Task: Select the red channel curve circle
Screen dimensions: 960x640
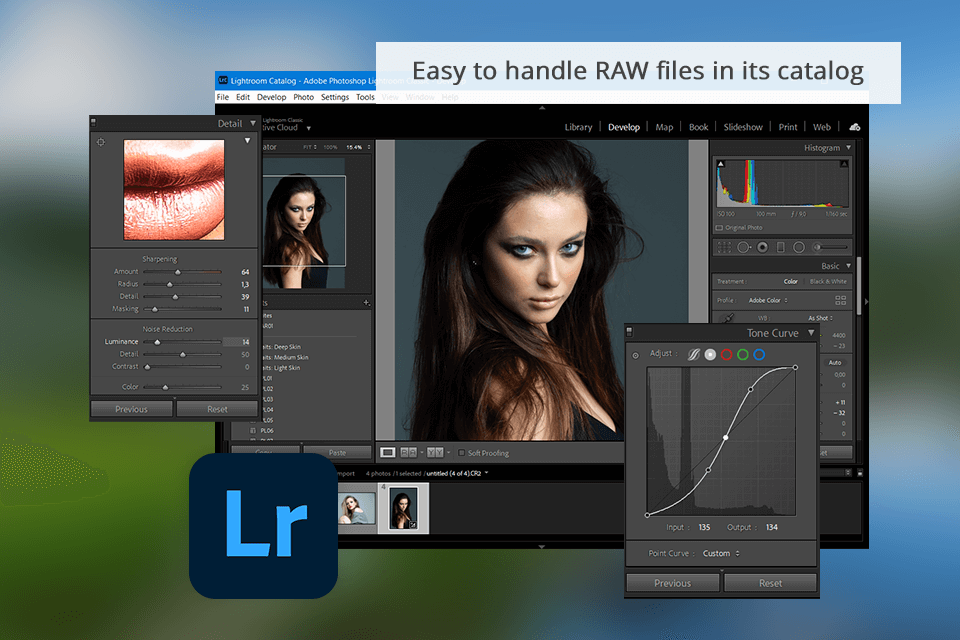Action: coord(727,355)
